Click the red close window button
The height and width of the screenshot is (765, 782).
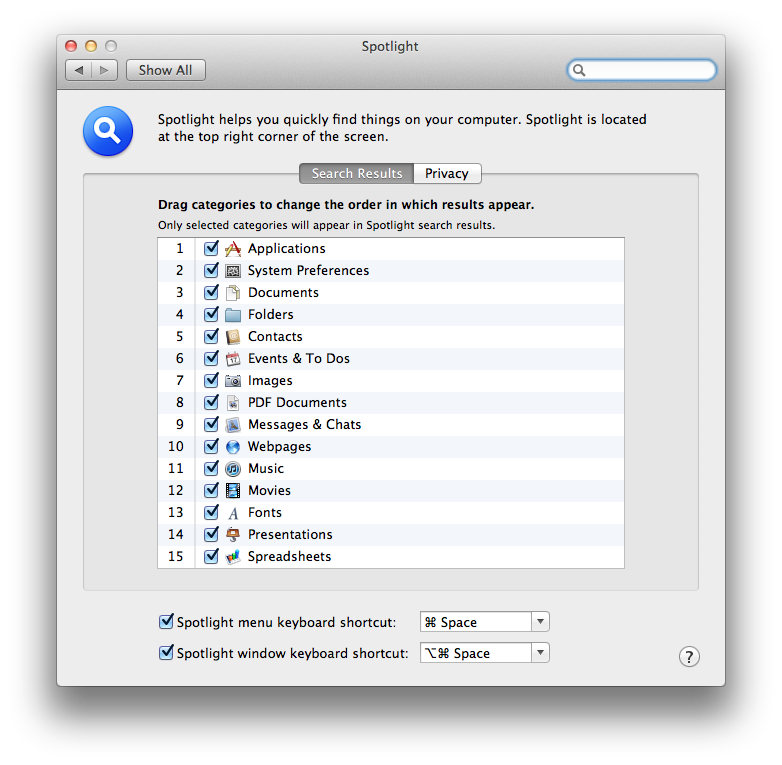click(71, 46)
